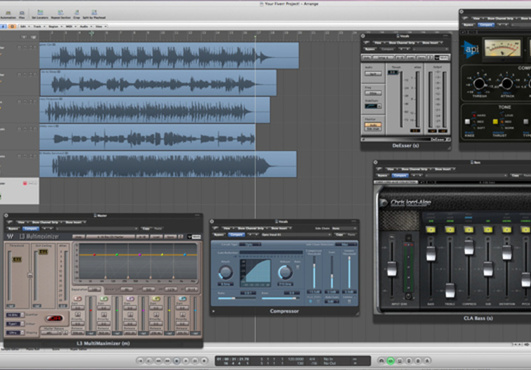Screen dimensions: 531x370
Task: Toggle Bypass in the DeEsser window
Action: 369,49
